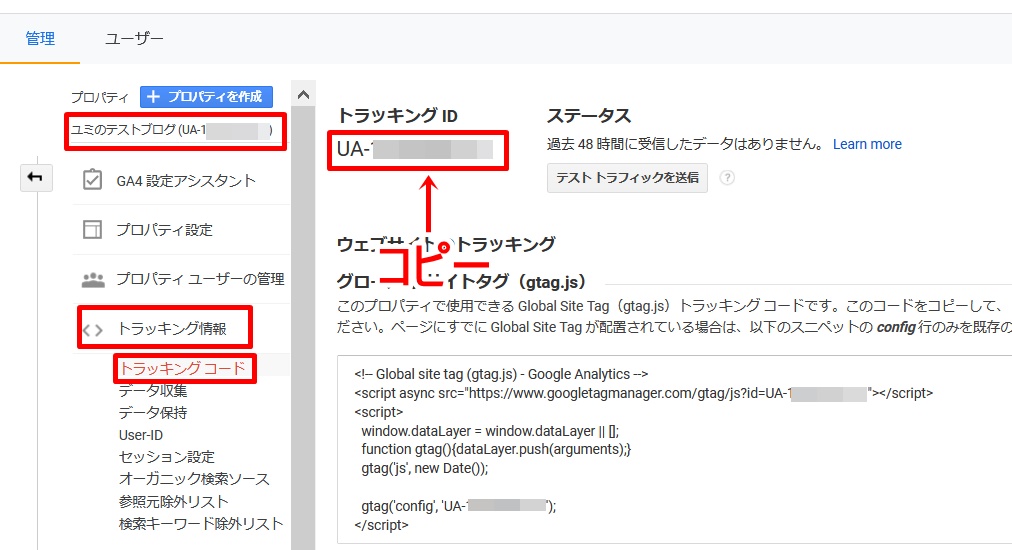Viewport: 1012px width, 550px height.
Task: Click the GA4 設定アシスタント checkbox icon
Action: (x=92, y=180)
